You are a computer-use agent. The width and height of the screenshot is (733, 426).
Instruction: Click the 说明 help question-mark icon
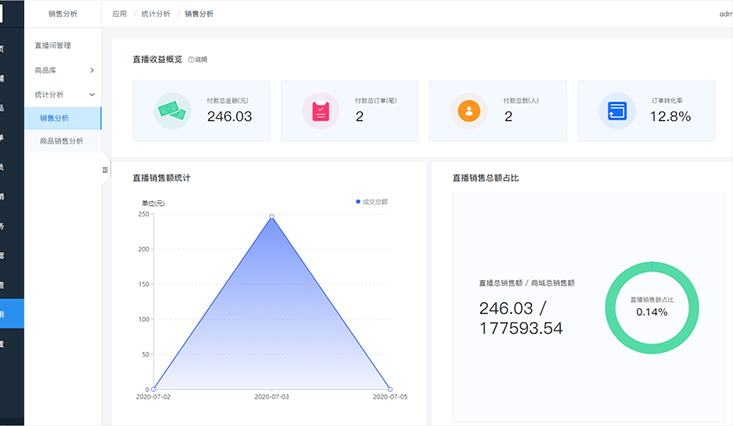(x=191, y=60)
